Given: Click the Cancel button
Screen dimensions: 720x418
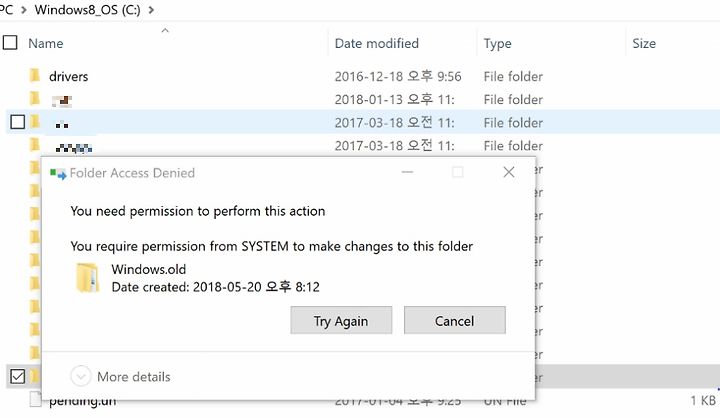Looking at the screenshot, I should pos(455,320).
